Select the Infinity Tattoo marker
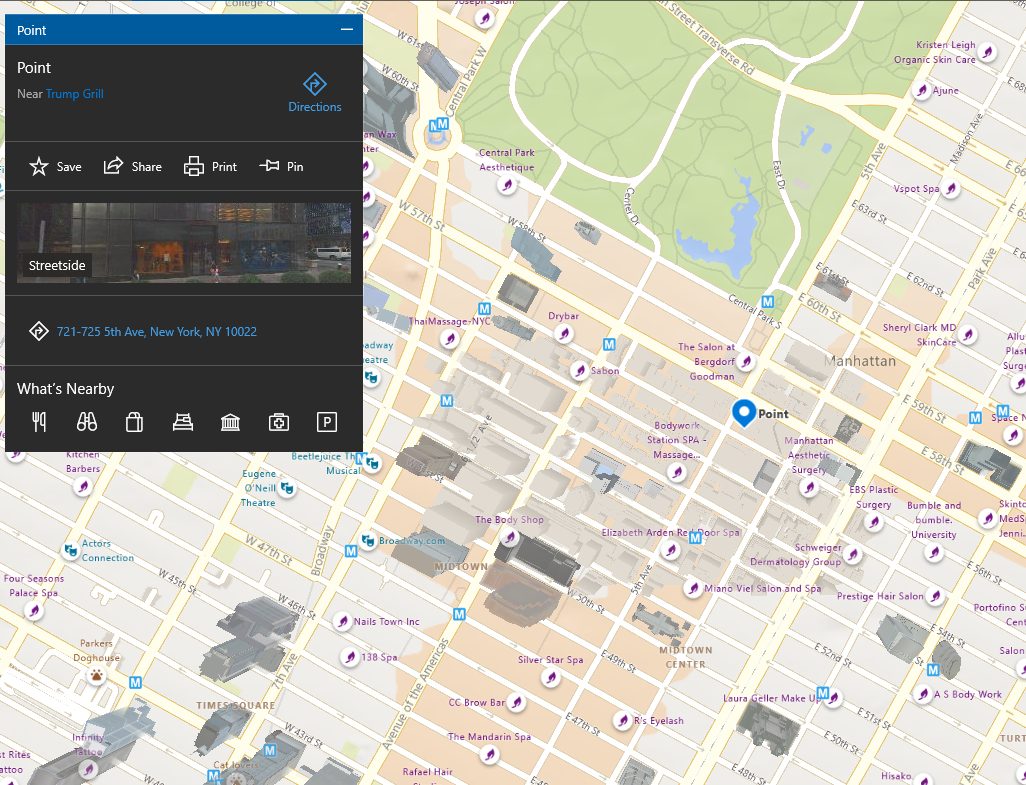This screenshot has width=1026, height=785. [x=88, y=769]
